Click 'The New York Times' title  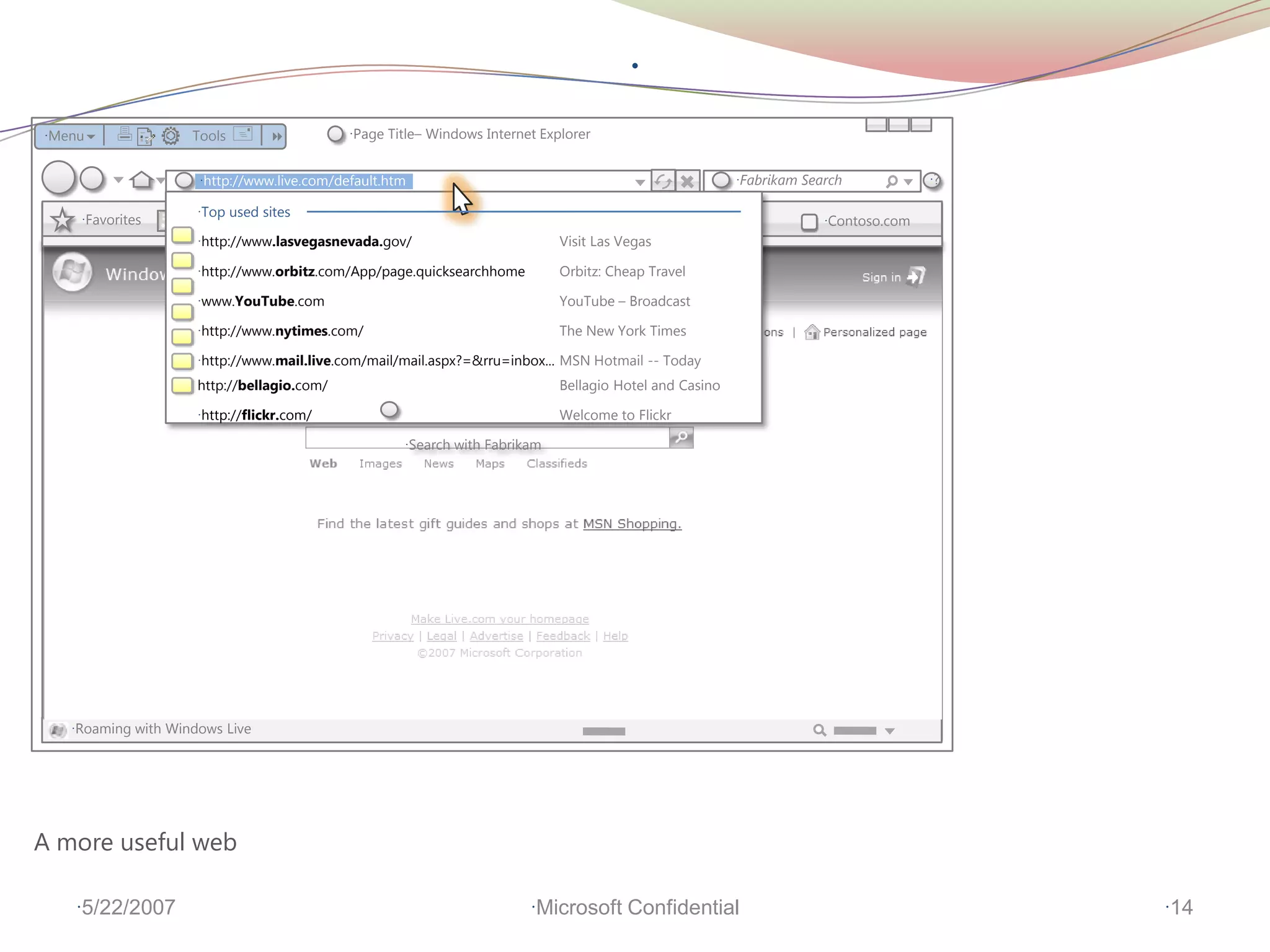623,331
